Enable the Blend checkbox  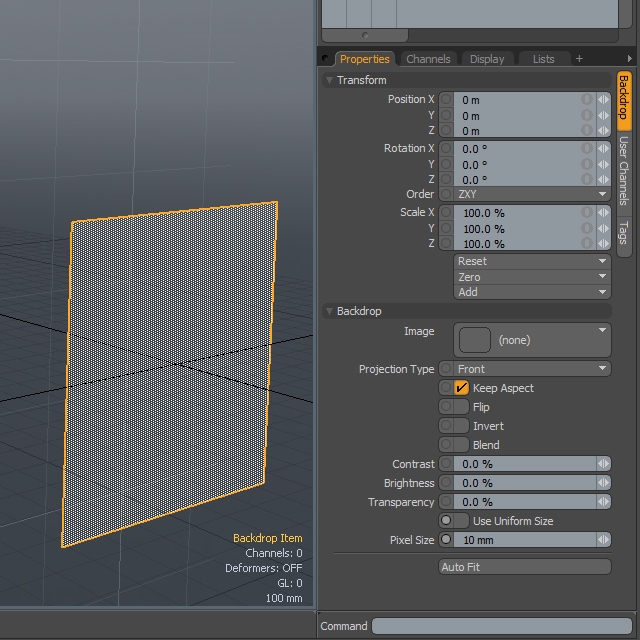tap(461, 444)
